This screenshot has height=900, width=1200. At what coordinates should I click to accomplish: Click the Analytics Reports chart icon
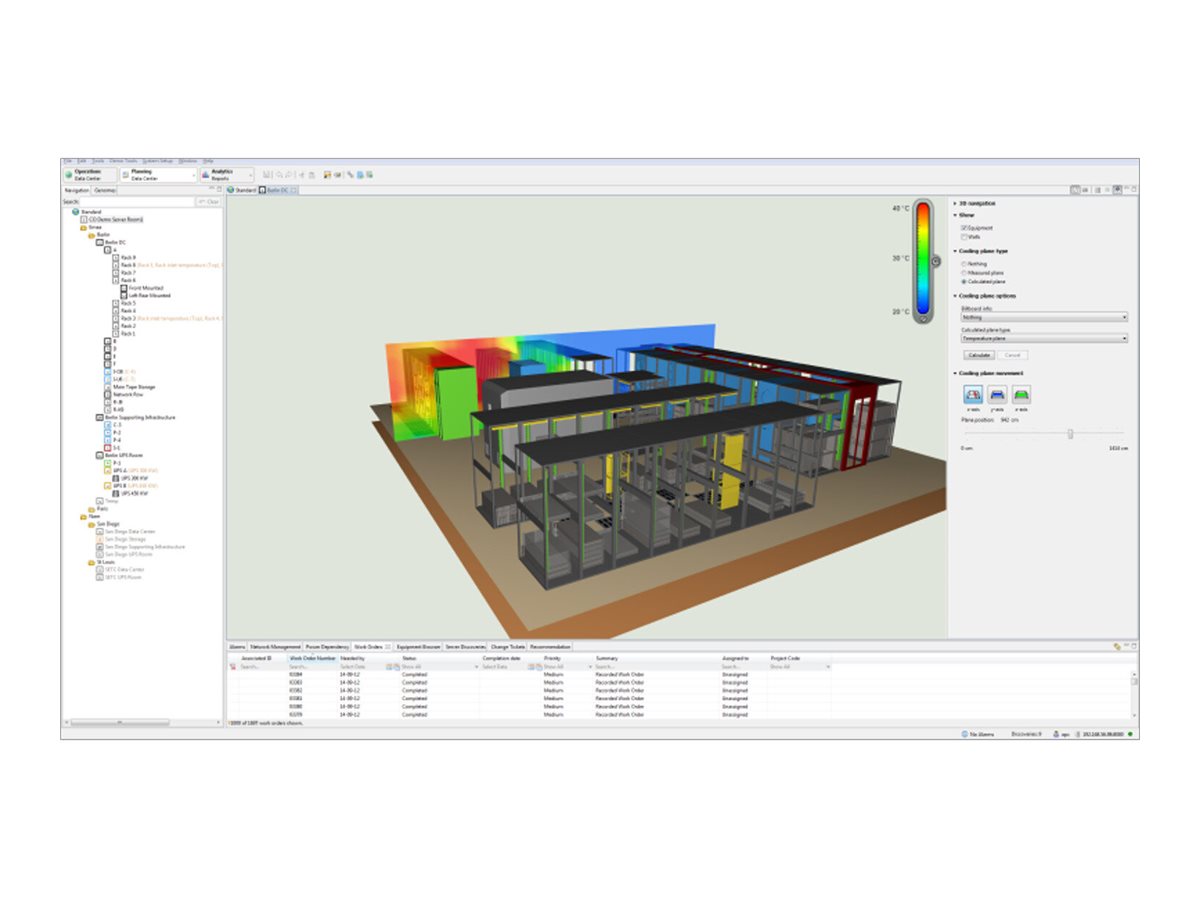point(205,175)
